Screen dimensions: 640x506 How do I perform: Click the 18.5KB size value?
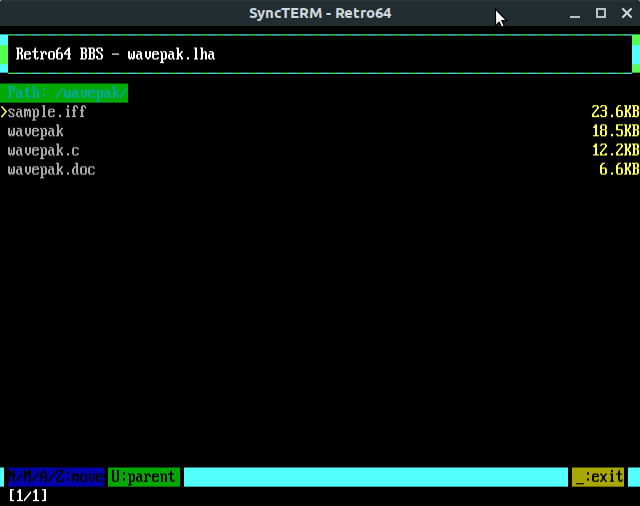pos(615,131)
